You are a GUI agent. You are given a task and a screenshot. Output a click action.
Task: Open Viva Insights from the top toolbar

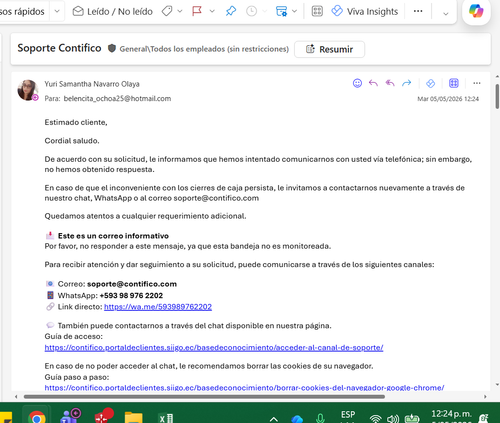pos(365,12)
